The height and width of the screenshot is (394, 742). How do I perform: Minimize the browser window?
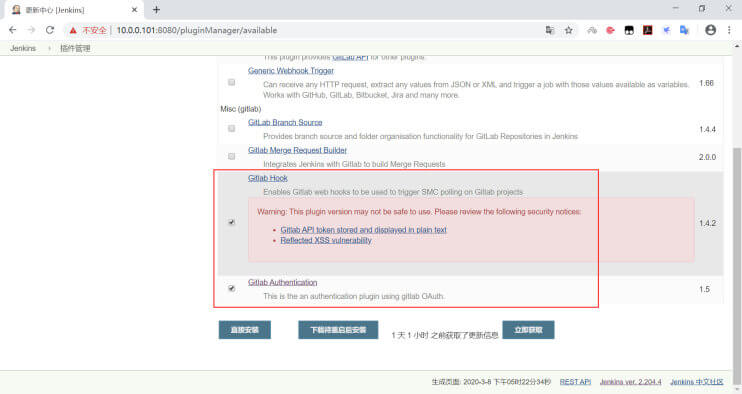[675, 9]
